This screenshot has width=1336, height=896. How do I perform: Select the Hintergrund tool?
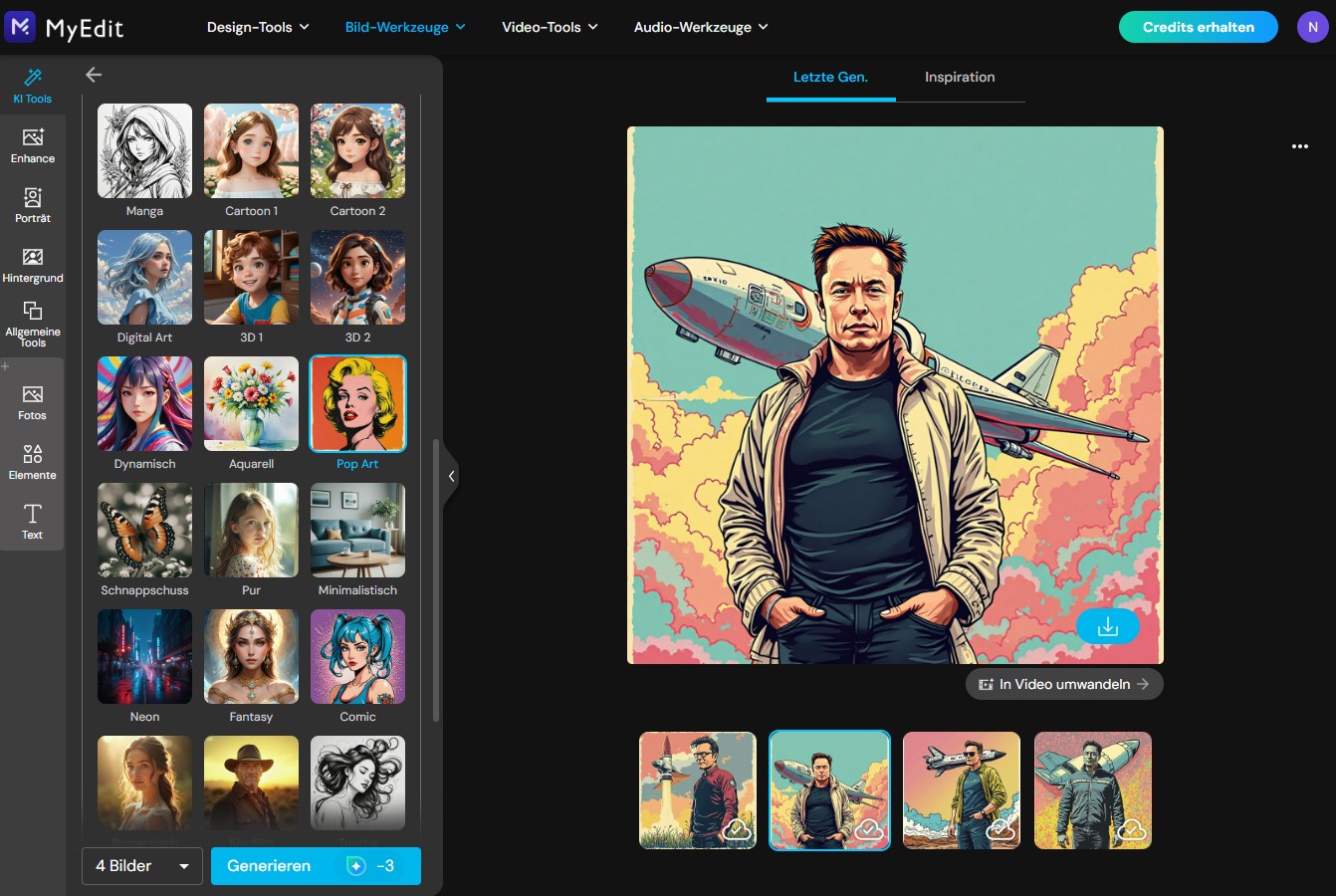pyautogui.click(x=32, y=265)
